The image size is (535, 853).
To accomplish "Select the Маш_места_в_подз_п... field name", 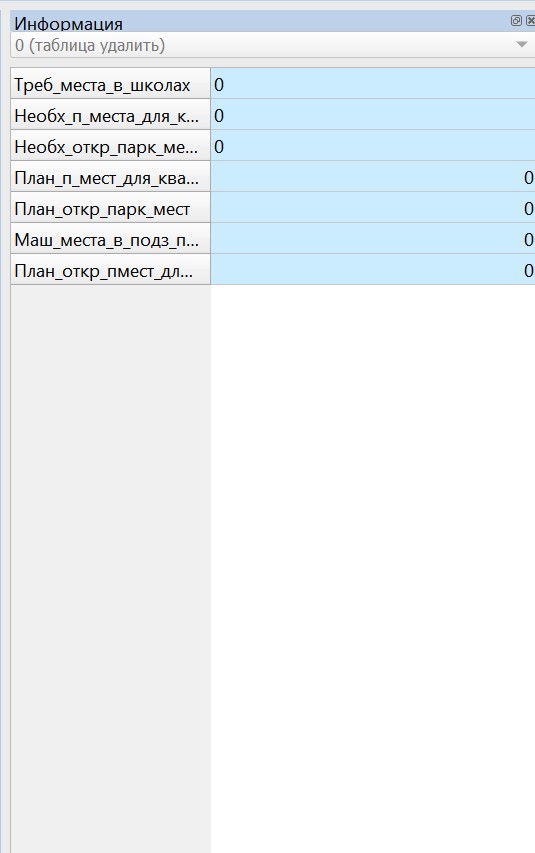I will coord(110,239).
